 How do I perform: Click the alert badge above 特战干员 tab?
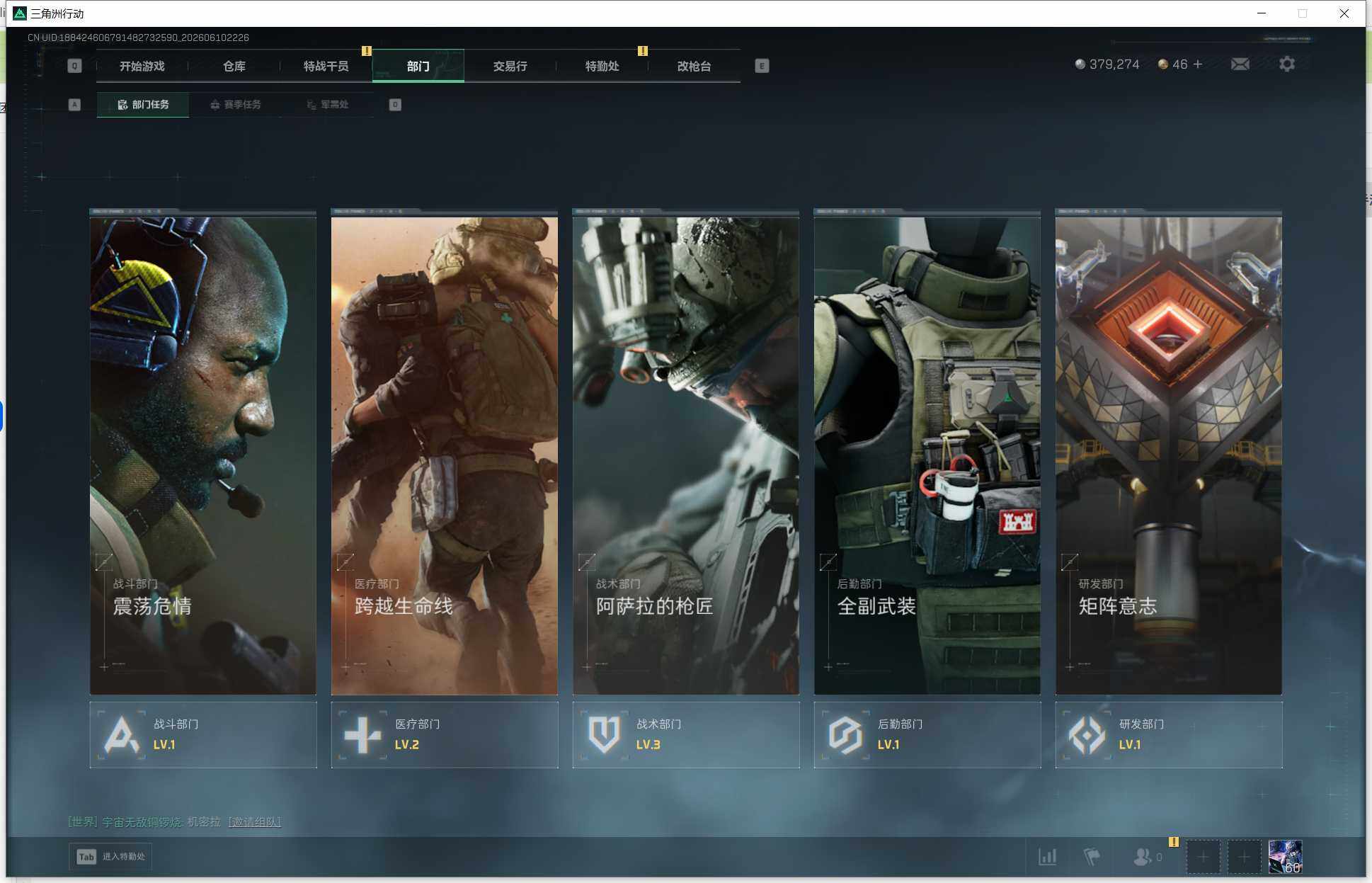point(367,51)
